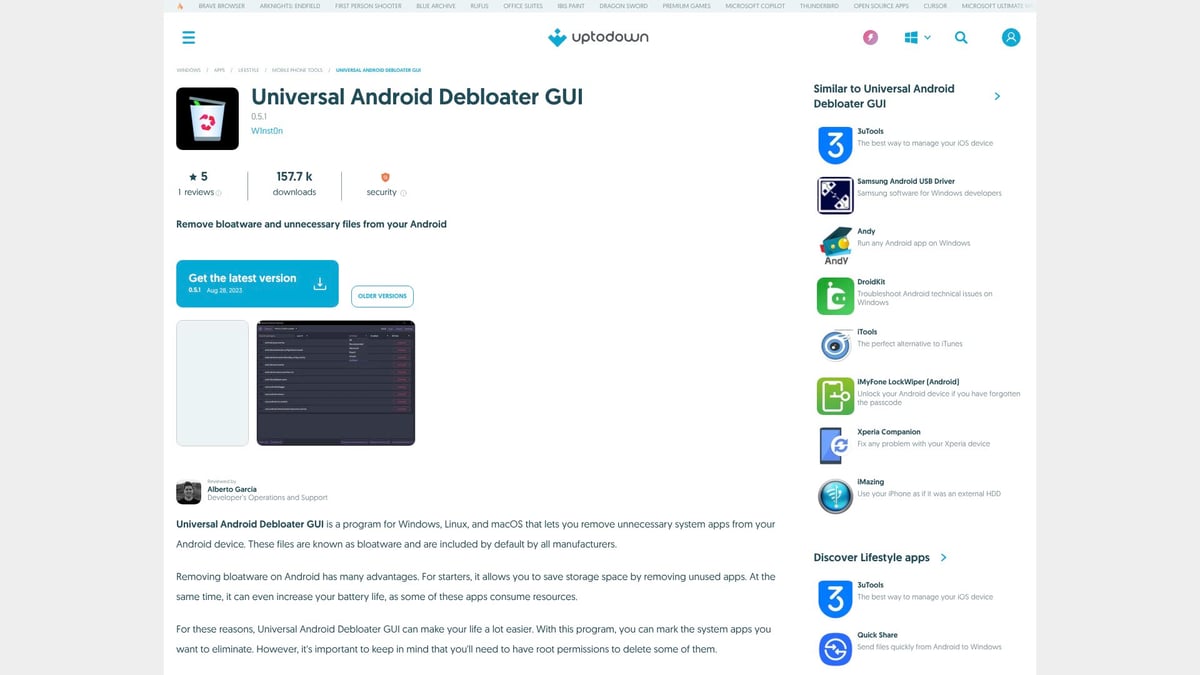
Task: Click the app screenshot thumbnail
Action: 335,382
